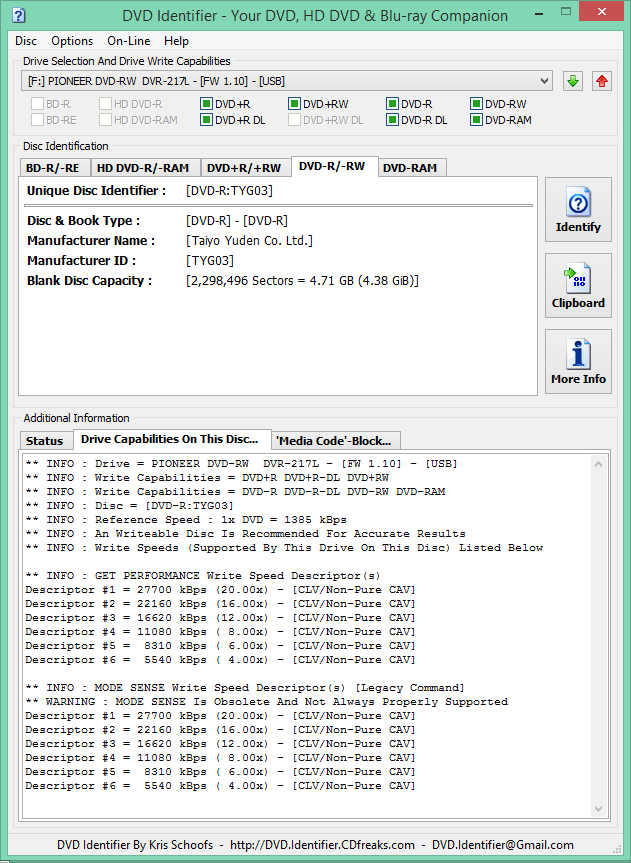Image resolution: width=631 pixels, height=863 pixels.
Task: Toggle the DVD-R DL capability checkbox
Action: click(x=392, y=119)
